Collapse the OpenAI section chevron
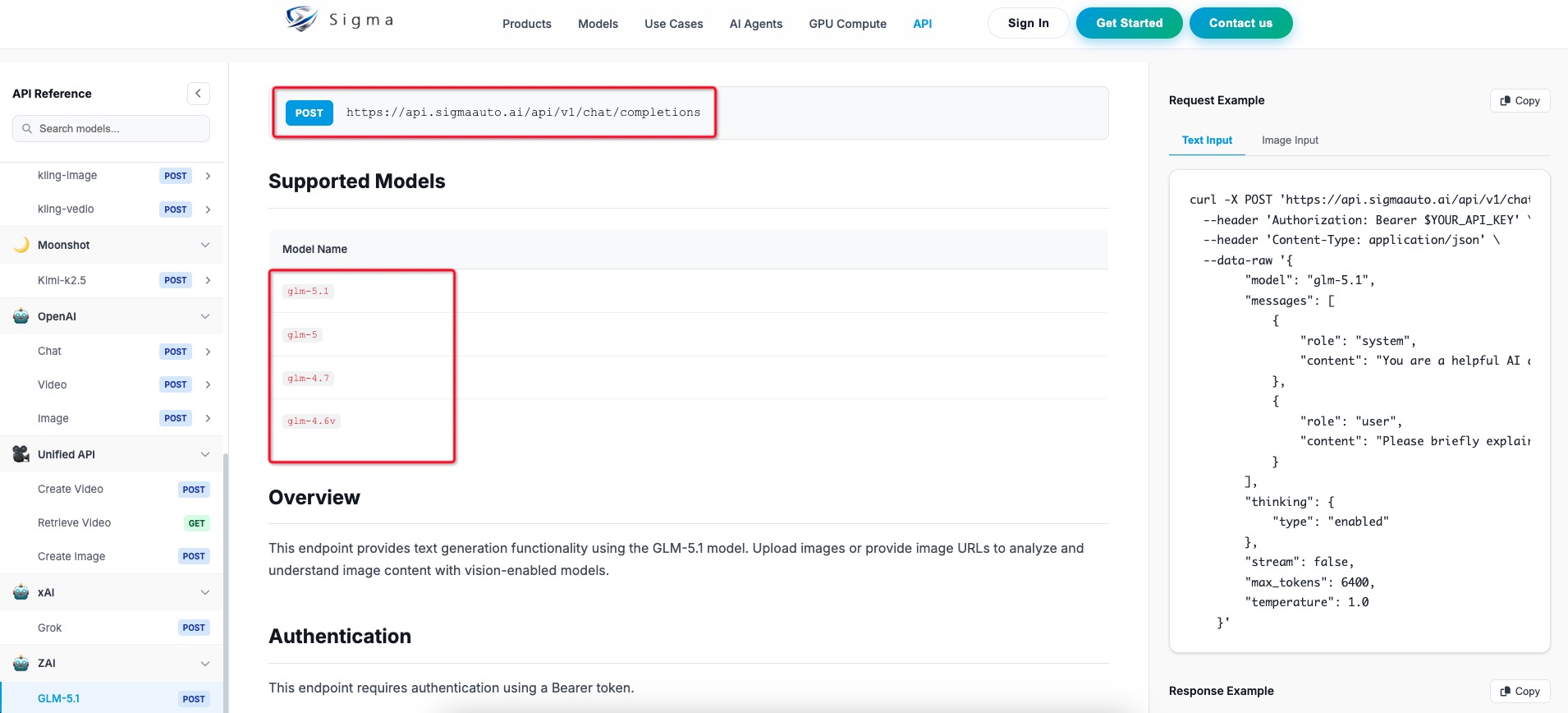The height and width of the screenshot is (713, 1568). (x=205, y=316)
